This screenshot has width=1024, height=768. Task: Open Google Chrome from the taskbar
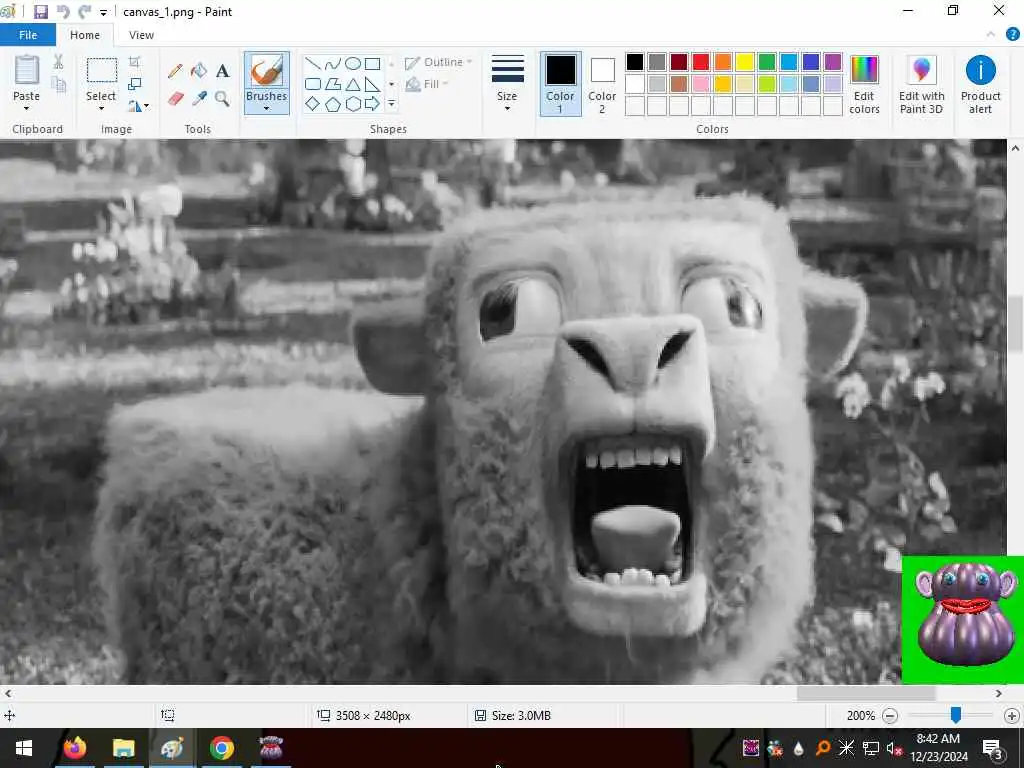point(222,748)
